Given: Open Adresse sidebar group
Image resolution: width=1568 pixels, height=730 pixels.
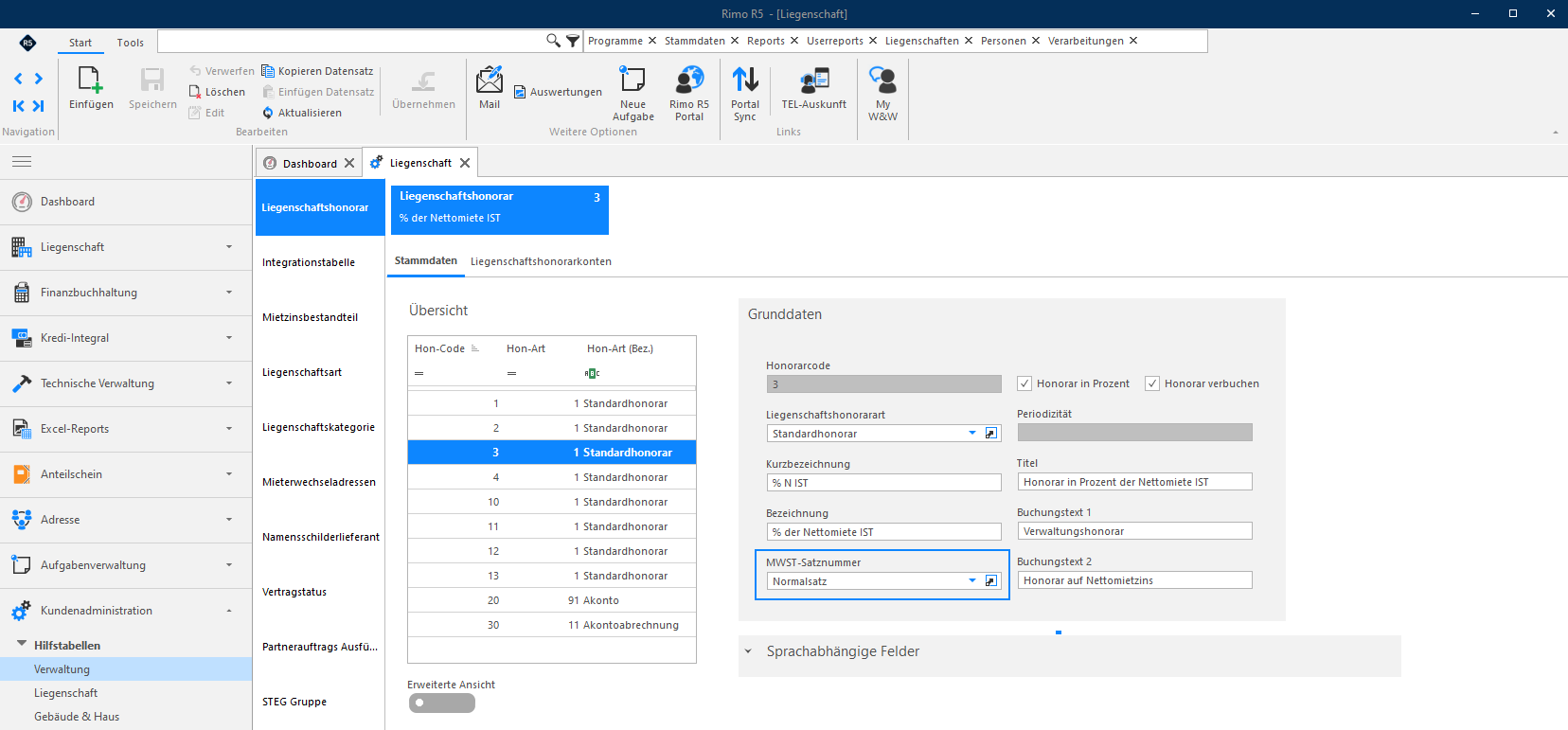Looking at the screenshot, I should click(x=126, y=520).
